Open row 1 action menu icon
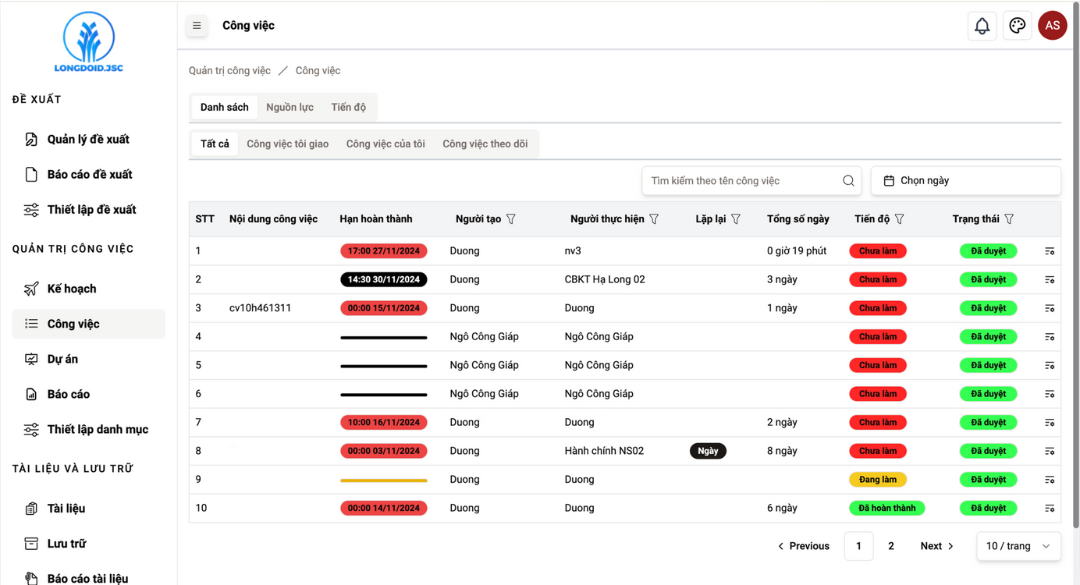The image size is (1080, 585). [x=1049, y=251]
